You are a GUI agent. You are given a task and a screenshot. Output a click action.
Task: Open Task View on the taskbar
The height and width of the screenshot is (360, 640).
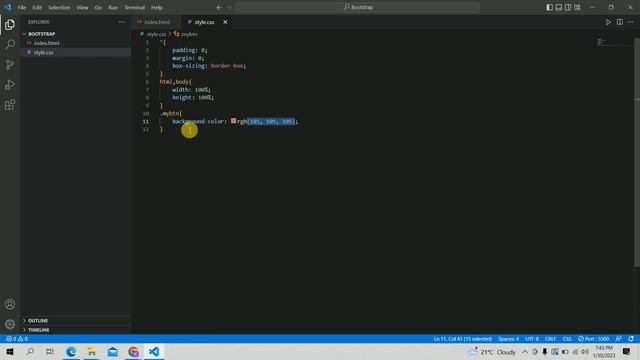click(x=50, y=352)
